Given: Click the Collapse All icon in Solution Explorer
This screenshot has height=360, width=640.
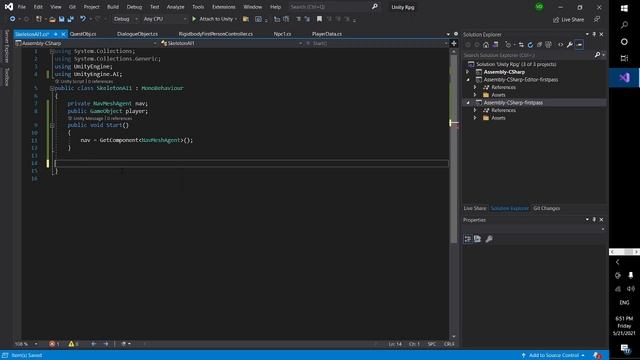Looking at the screenshot, I should click(x=539, y=45).
